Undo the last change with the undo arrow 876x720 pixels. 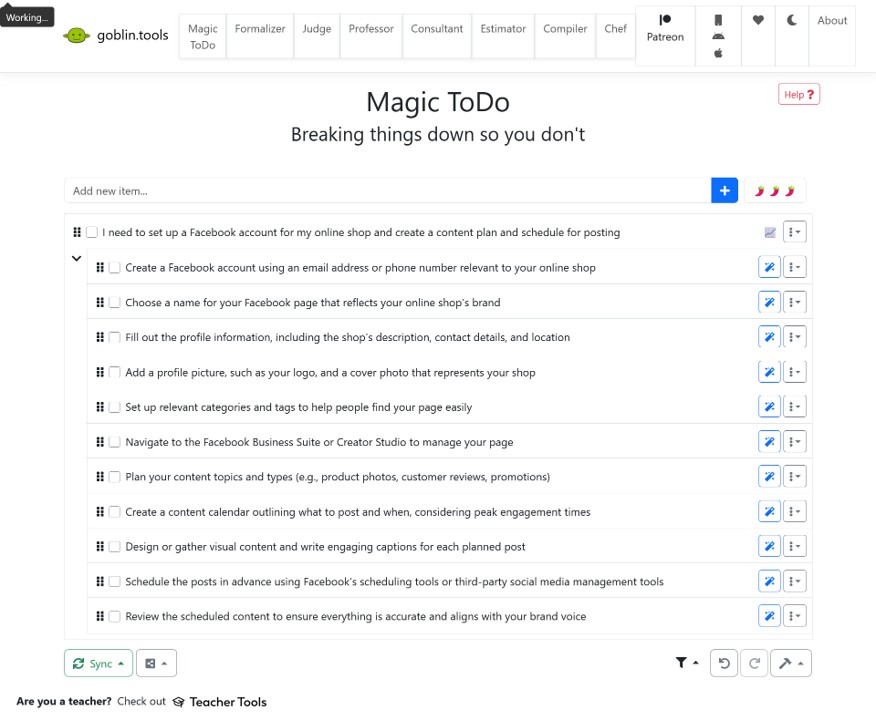click(723, 662)
